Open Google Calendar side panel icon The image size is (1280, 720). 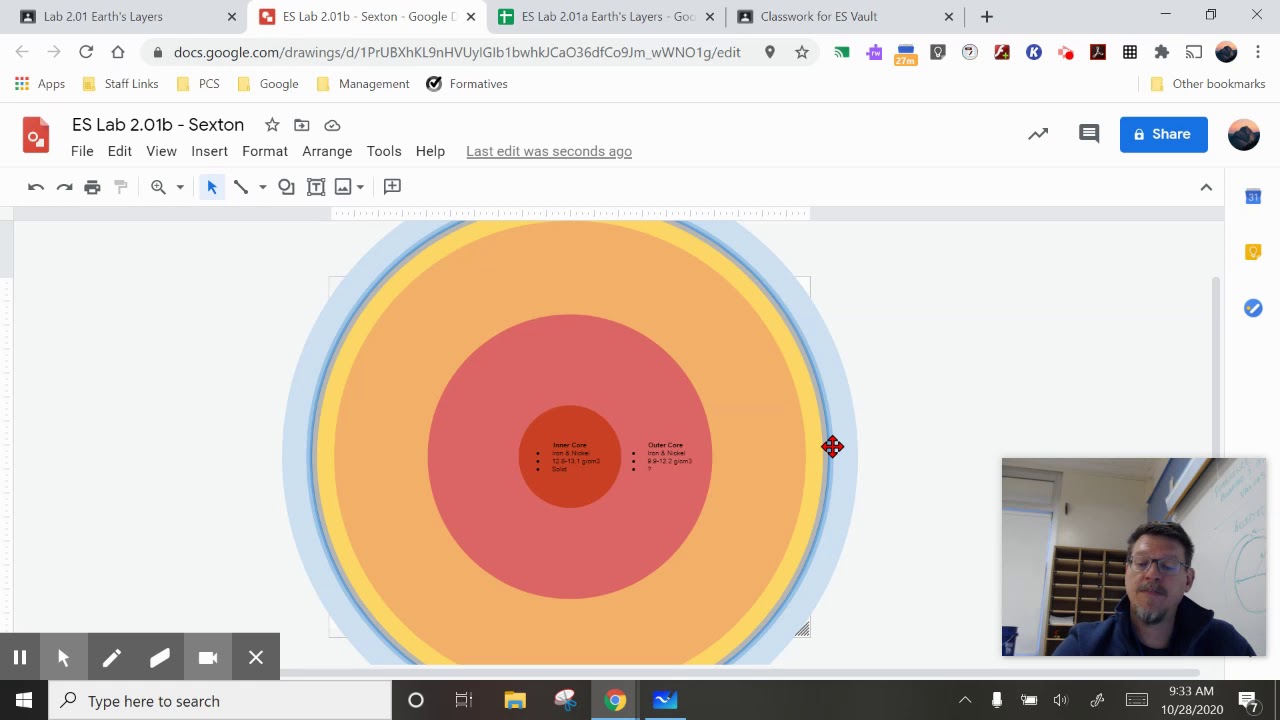coord(1253,197)
